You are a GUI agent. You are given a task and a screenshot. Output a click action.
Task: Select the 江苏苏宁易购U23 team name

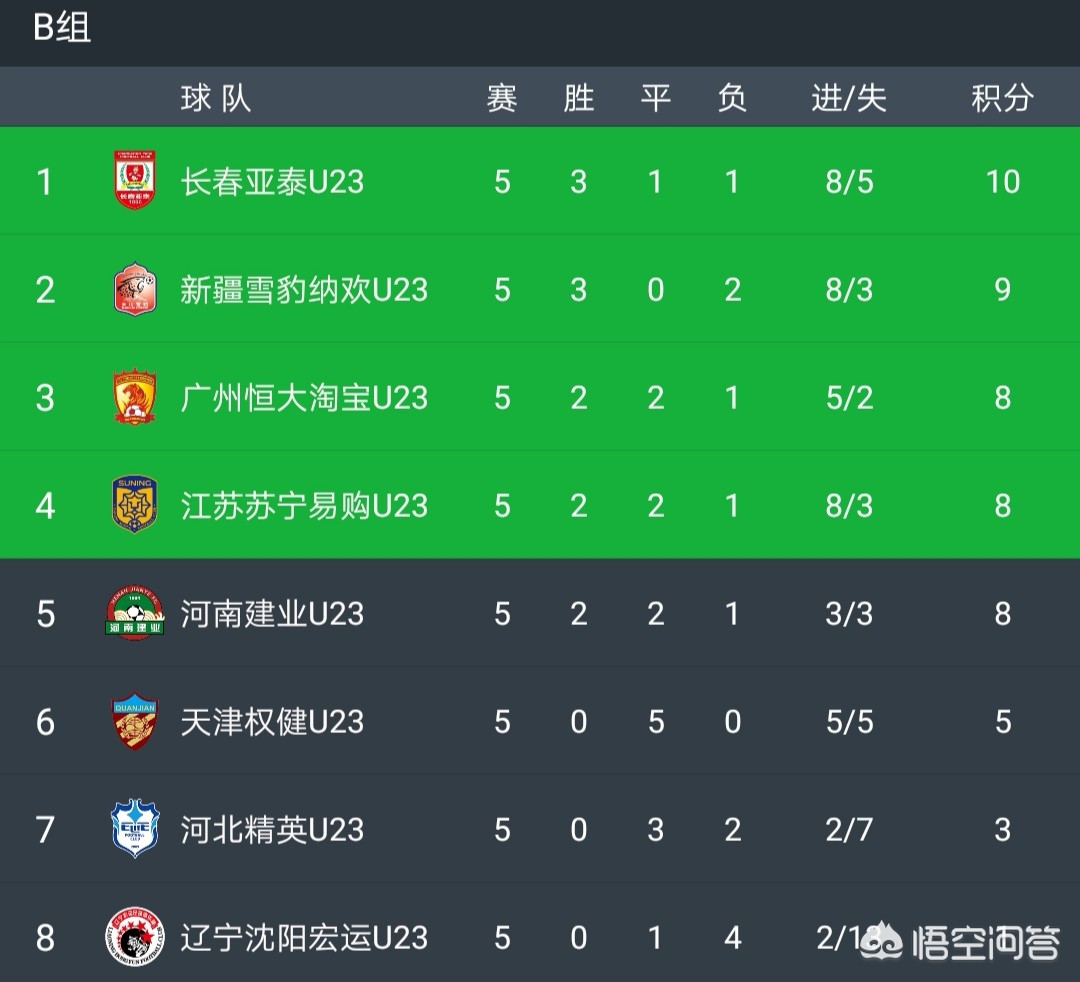(x=305, y=506)
